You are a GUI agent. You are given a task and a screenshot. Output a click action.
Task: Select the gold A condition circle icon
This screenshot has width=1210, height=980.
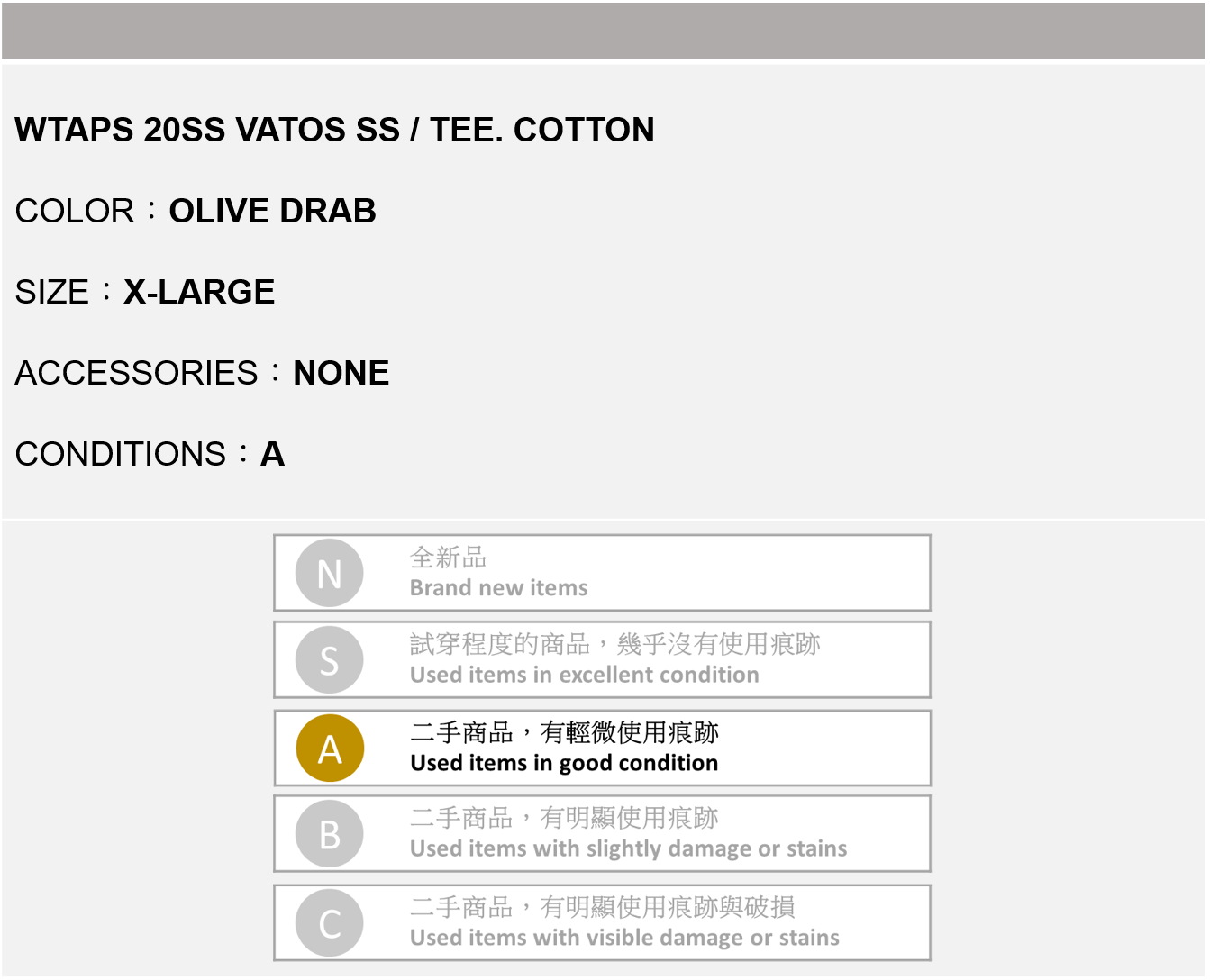coord(330,748)
